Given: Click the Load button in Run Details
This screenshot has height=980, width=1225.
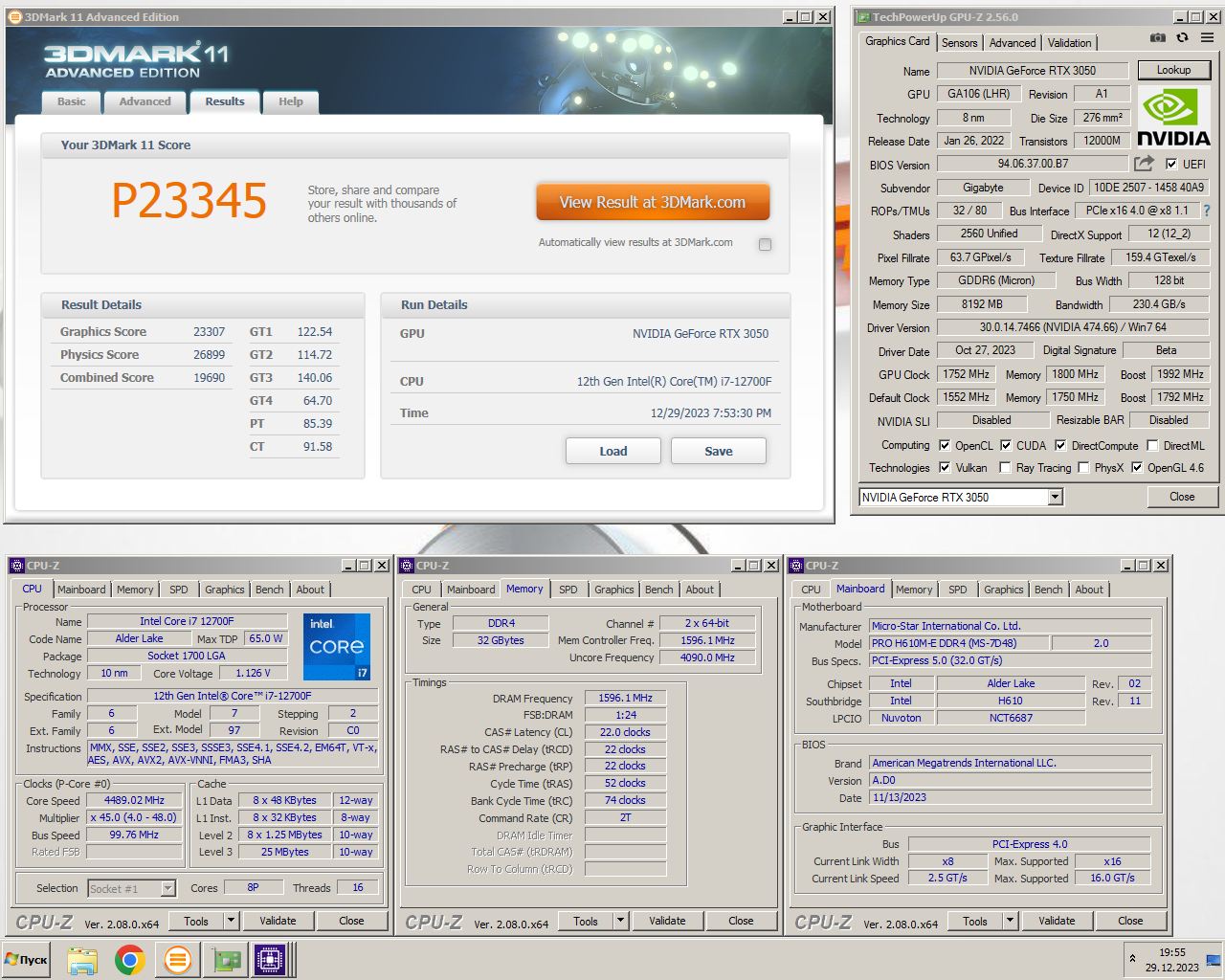Looking at the screenshot, I should pyautogui.click(x=613, y=451).
